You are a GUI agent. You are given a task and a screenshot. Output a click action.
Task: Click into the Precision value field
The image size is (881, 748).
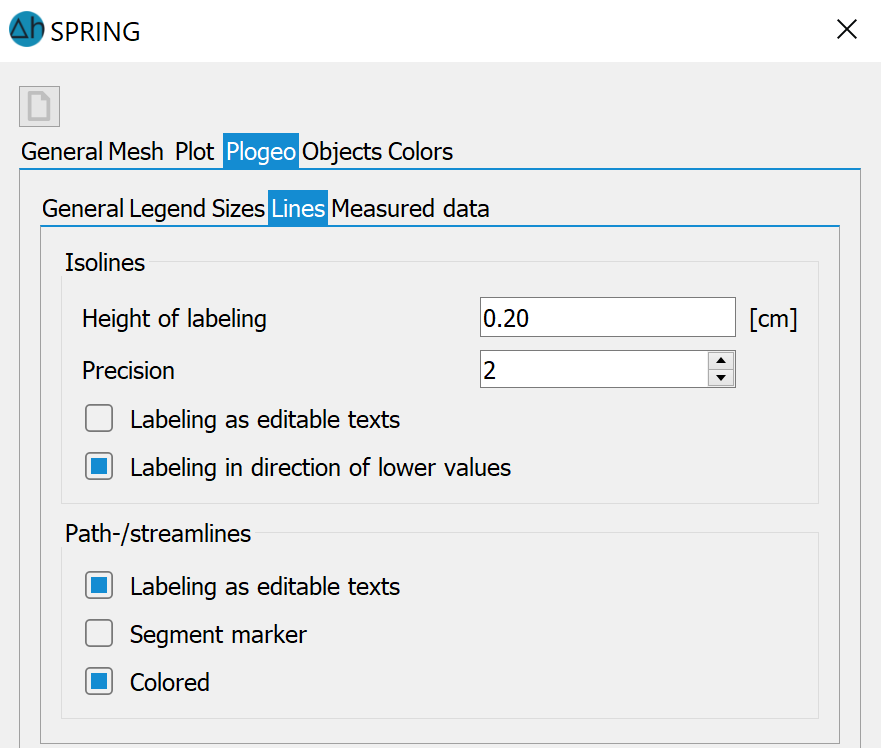[x=594, y=369]
